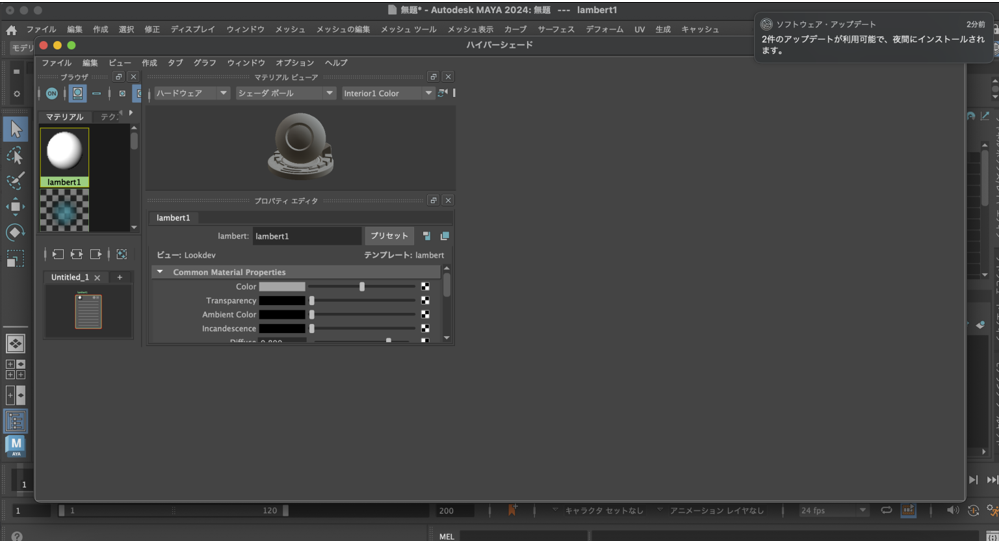Activate the Lasso select tool

coord(15,156)
